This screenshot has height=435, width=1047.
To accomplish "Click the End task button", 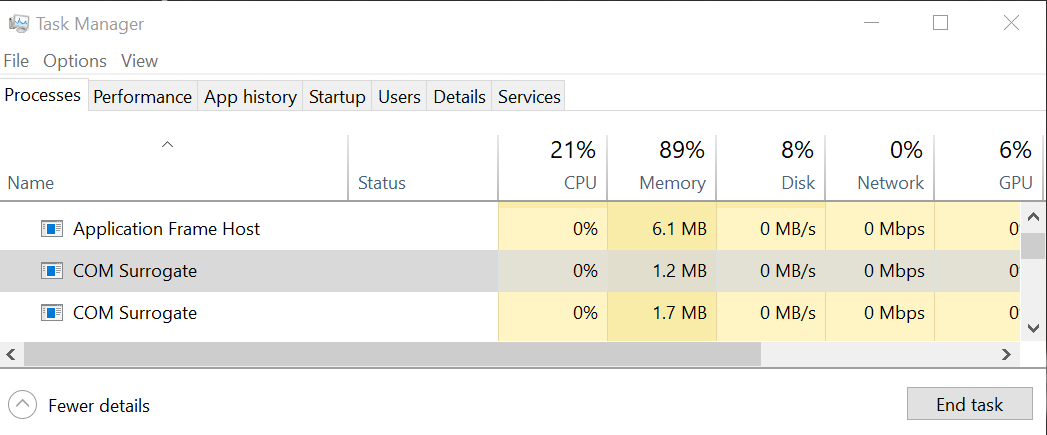I will tap(970, 404).
